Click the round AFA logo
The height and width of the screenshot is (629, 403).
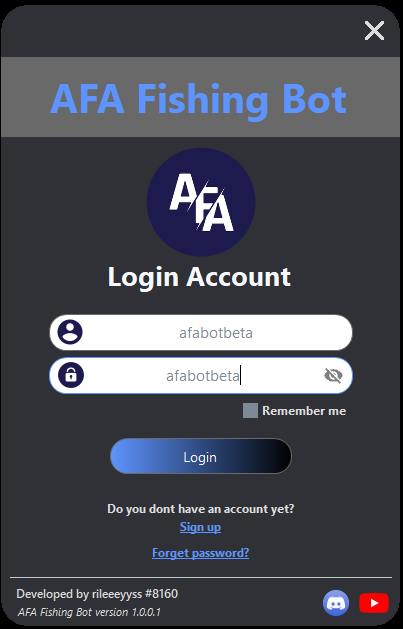(x=201, y=202)
